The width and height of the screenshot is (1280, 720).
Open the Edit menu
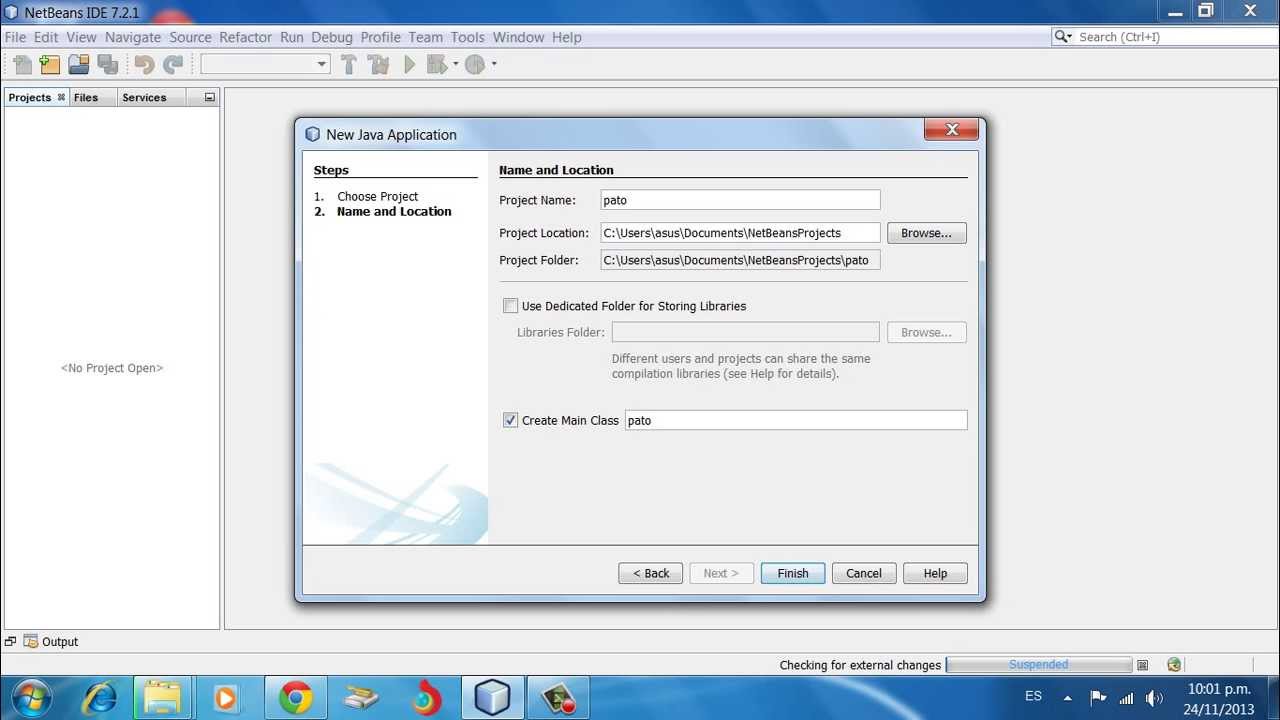pos(46,37)
